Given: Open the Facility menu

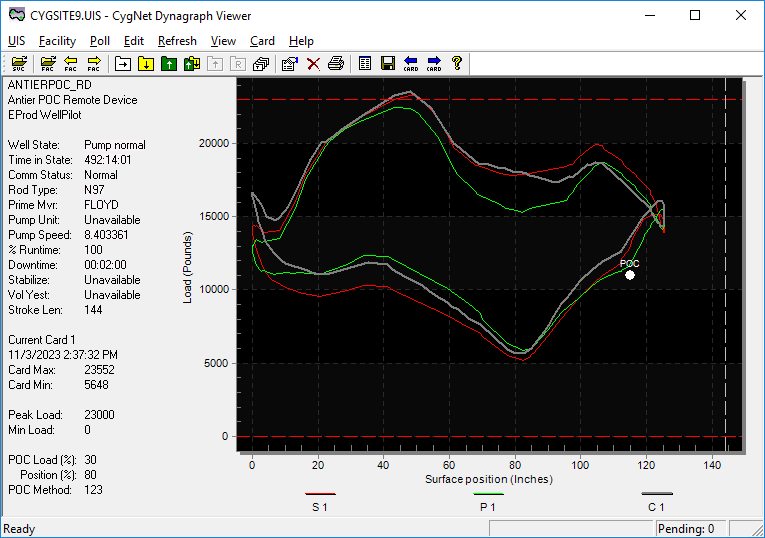Looking at the screenshot, I should pos(58,41).
